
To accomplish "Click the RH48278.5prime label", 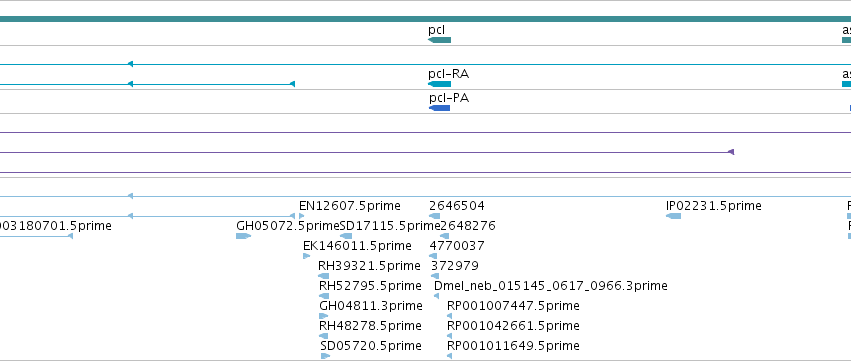I will coord(370,326).
